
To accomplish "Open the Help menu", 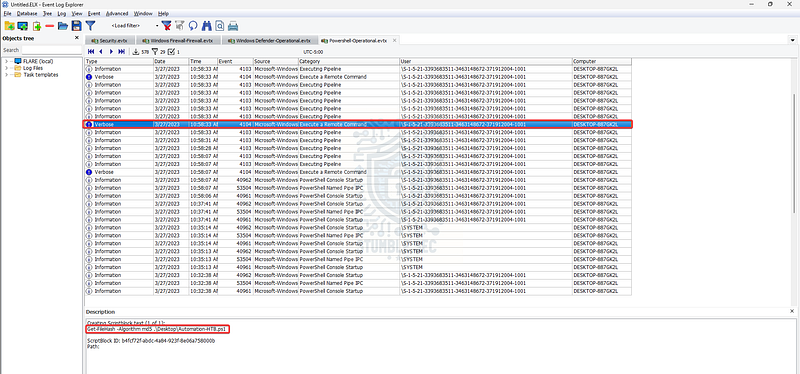I will (164, 13).
